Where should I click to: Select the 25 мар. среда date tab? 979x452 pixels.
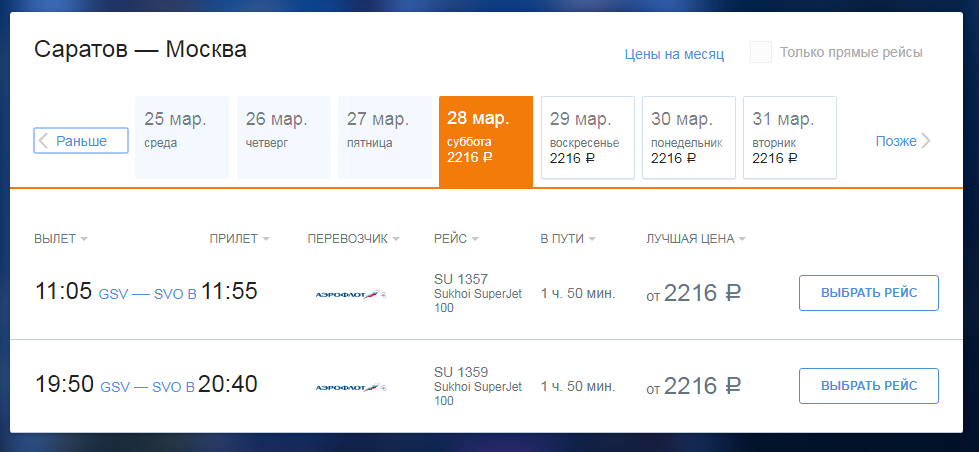click(x=182, y=137)
